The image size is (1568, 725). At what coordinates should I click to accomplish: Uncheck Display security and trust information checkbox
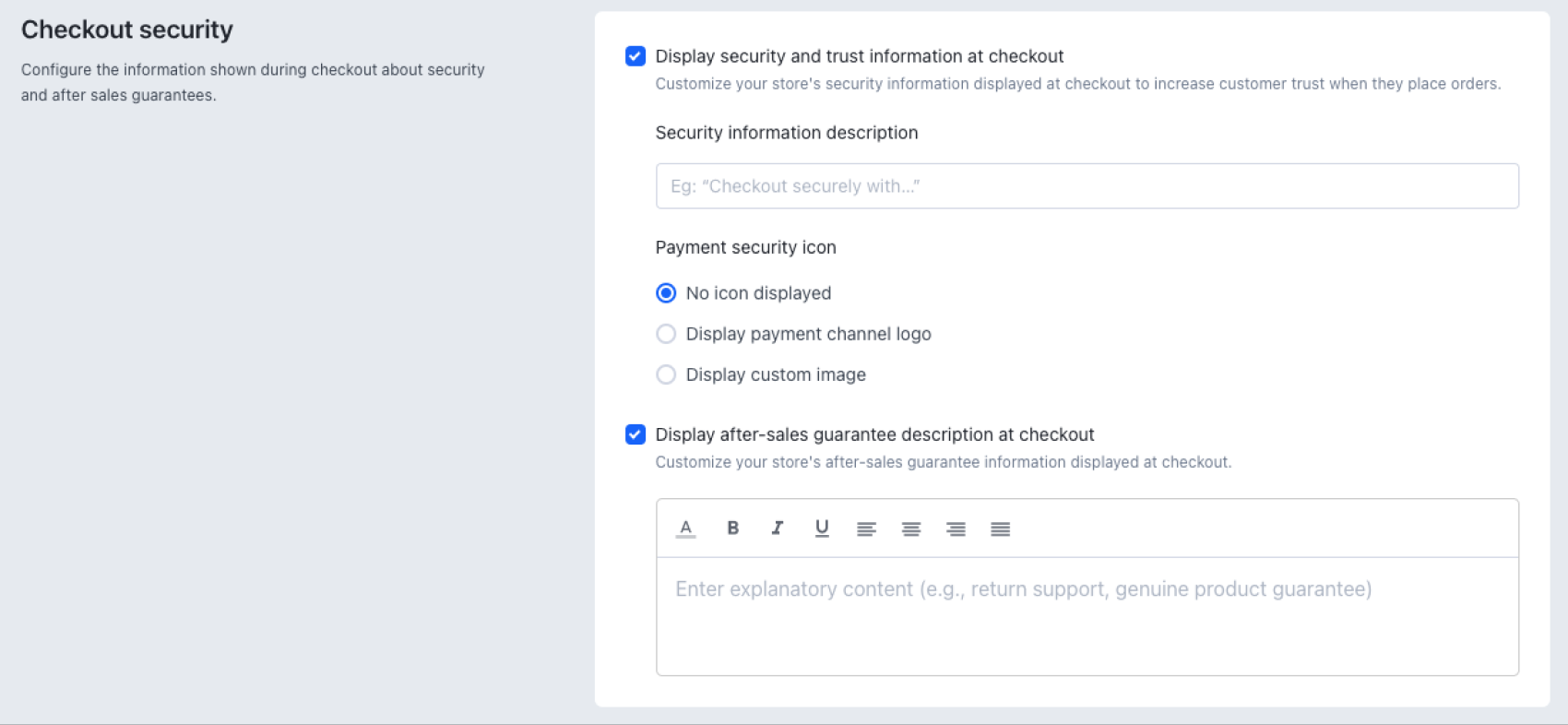(636, 56)
